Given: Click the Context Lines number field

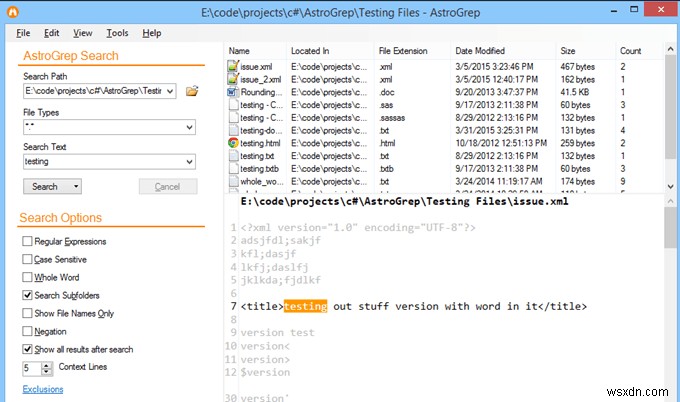Looking at the screenshot, I should pyautogui.click(x=32, y=369).
